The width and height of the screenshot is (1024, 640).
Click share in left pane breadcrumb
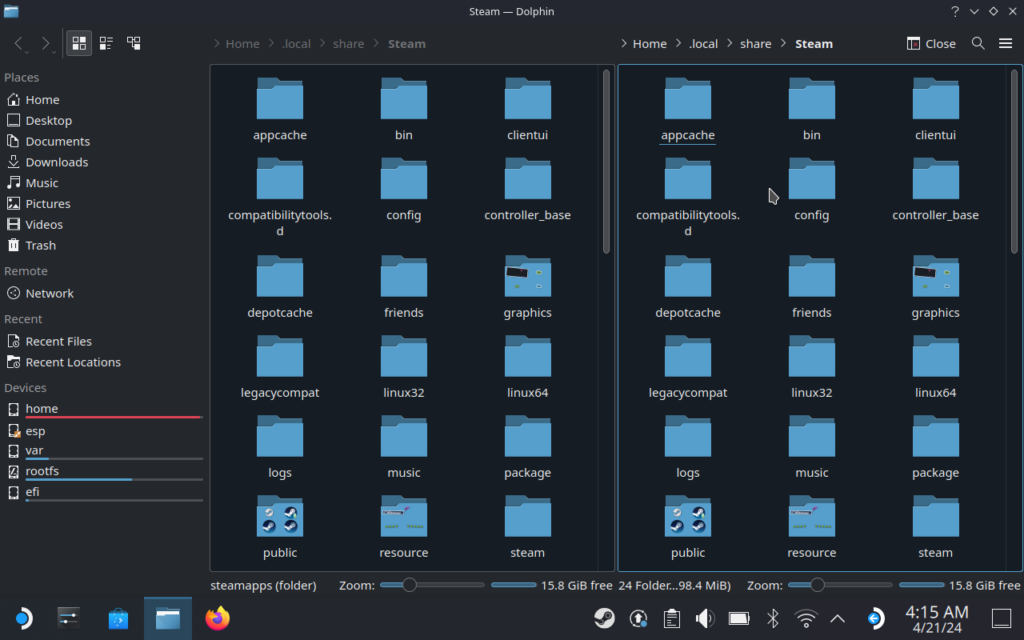pos(348,44)
